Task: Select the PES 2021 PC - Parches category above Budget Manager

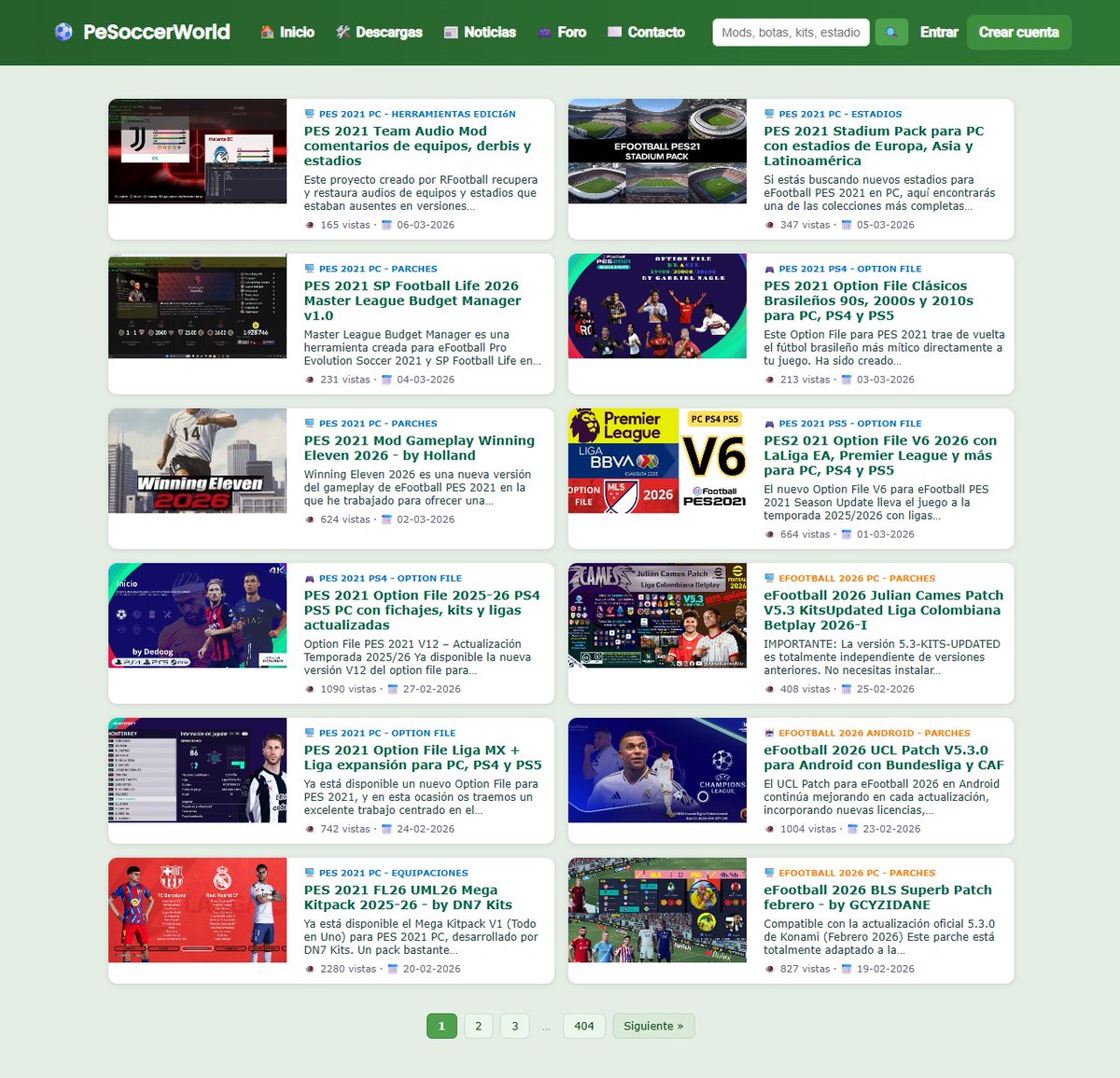Action: (x=378, y=269)
